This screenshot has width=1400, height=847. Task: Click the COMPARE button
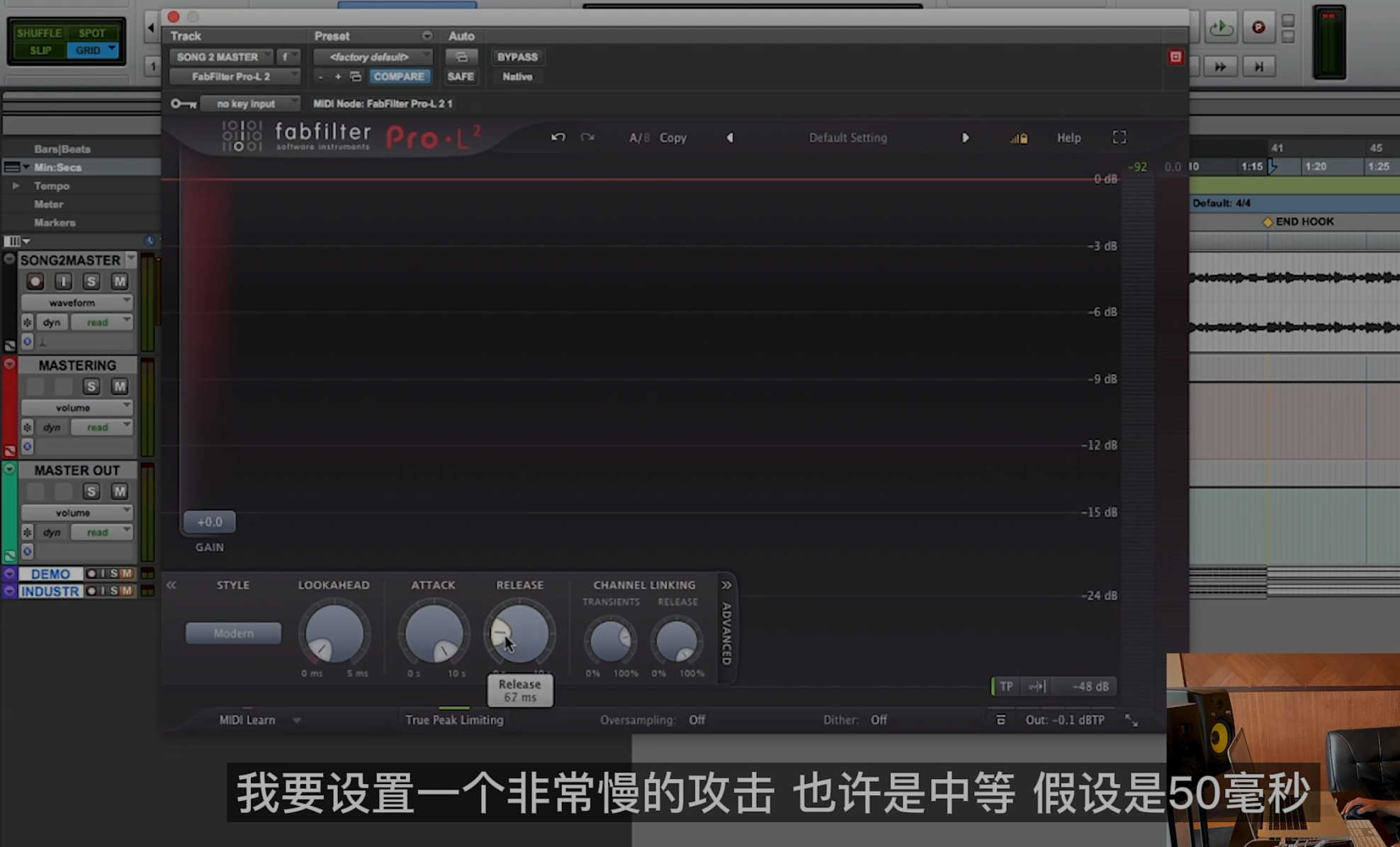point(399,76)
